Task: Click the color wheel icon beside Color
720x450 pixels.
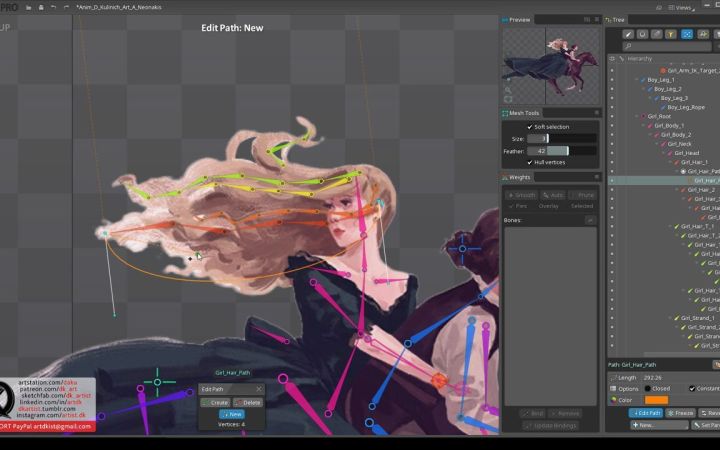Action: tap(613, 400)
